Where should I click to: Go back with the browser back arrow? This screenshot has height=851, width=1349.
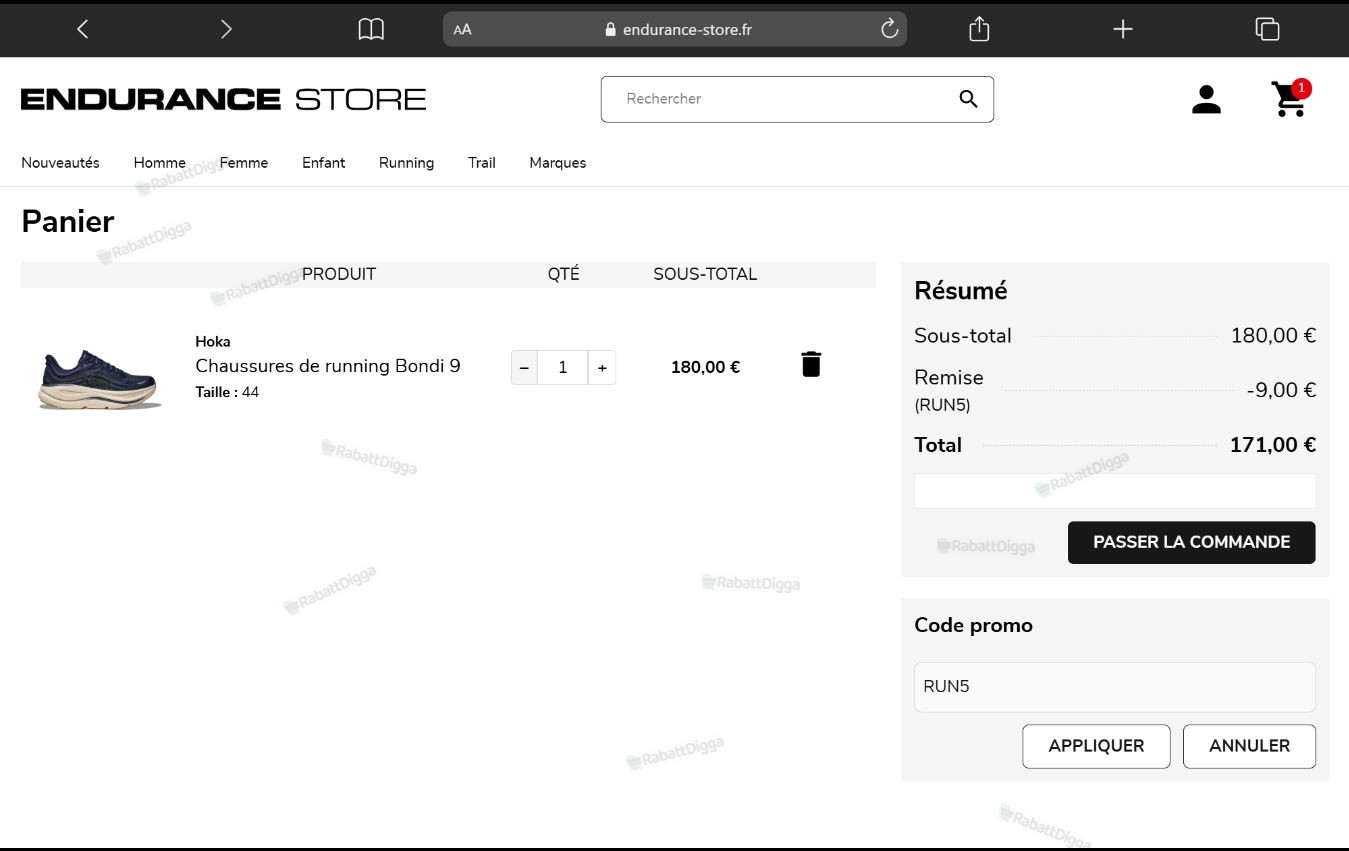[x=83, y=29]
